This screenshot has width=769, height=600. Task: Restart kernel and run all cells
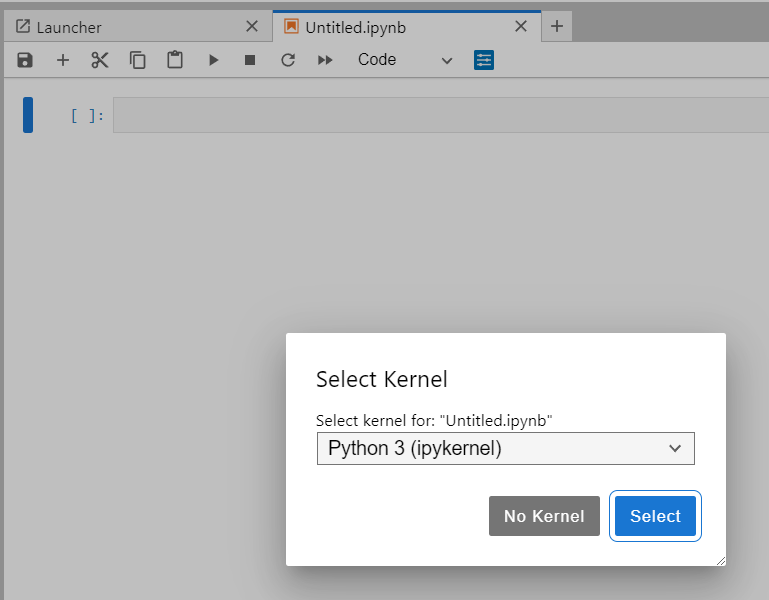pyautogui.click(x=325, y=60)
